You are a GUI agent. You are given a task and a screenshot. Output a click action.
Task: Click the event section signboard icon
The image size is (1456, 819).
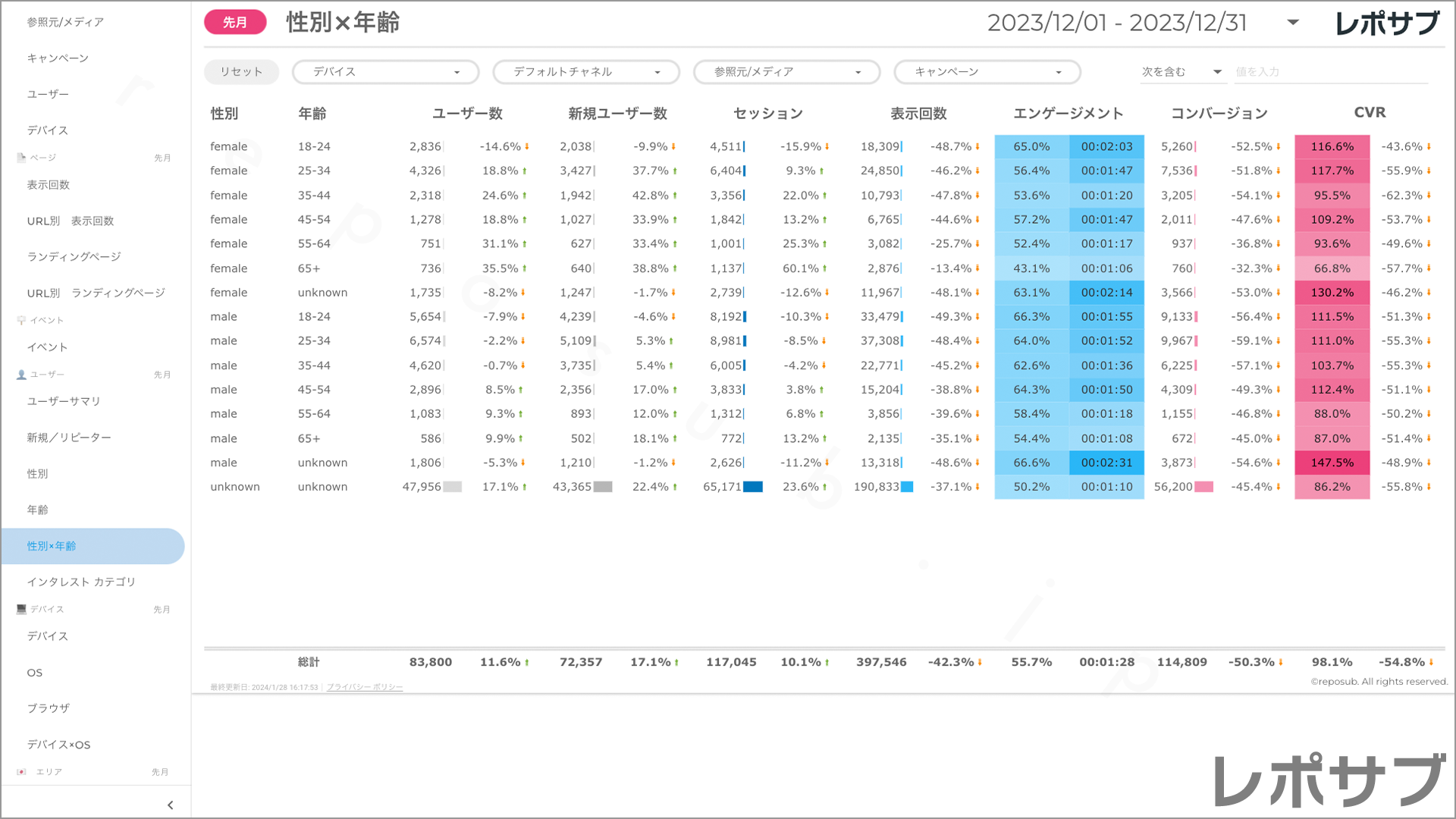click(x=21, y=320)
